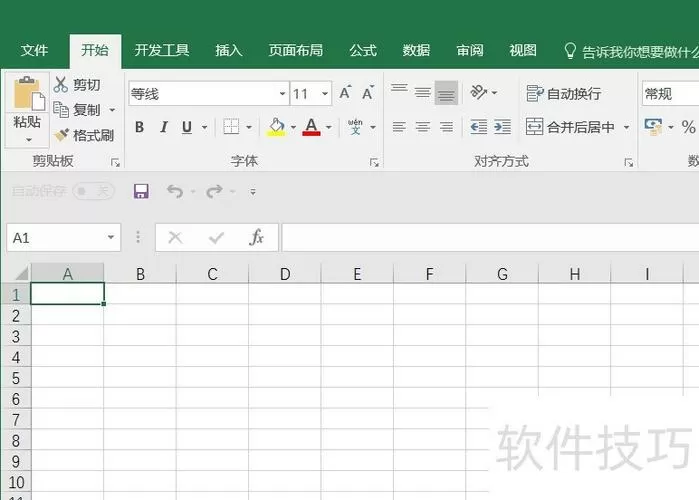Screen dimensions: 699x500
Task: Apply red font color A
Action: pyautogui.click(x=311, y=127)
